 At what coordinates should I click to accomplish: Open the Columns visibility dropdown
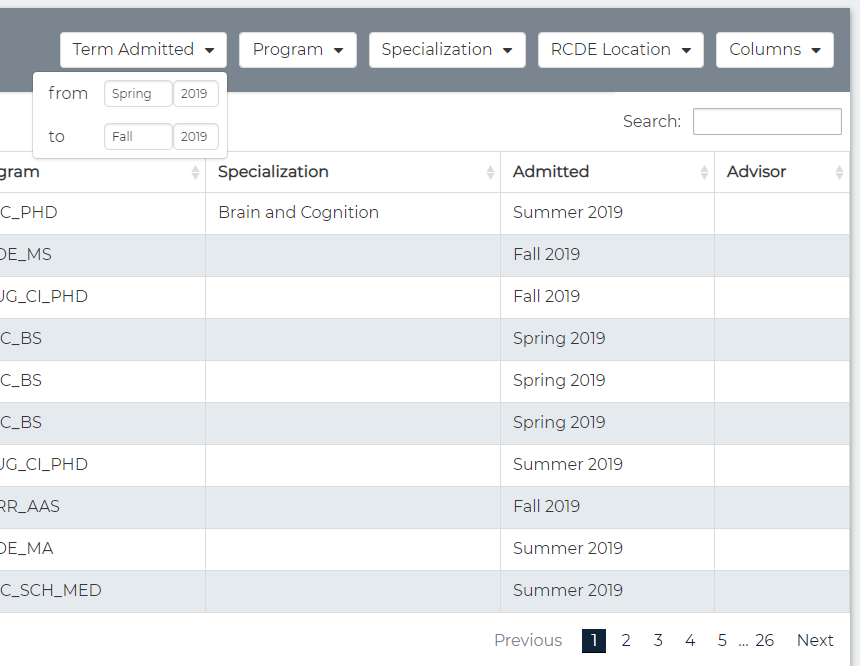click(x=774, y=50)
